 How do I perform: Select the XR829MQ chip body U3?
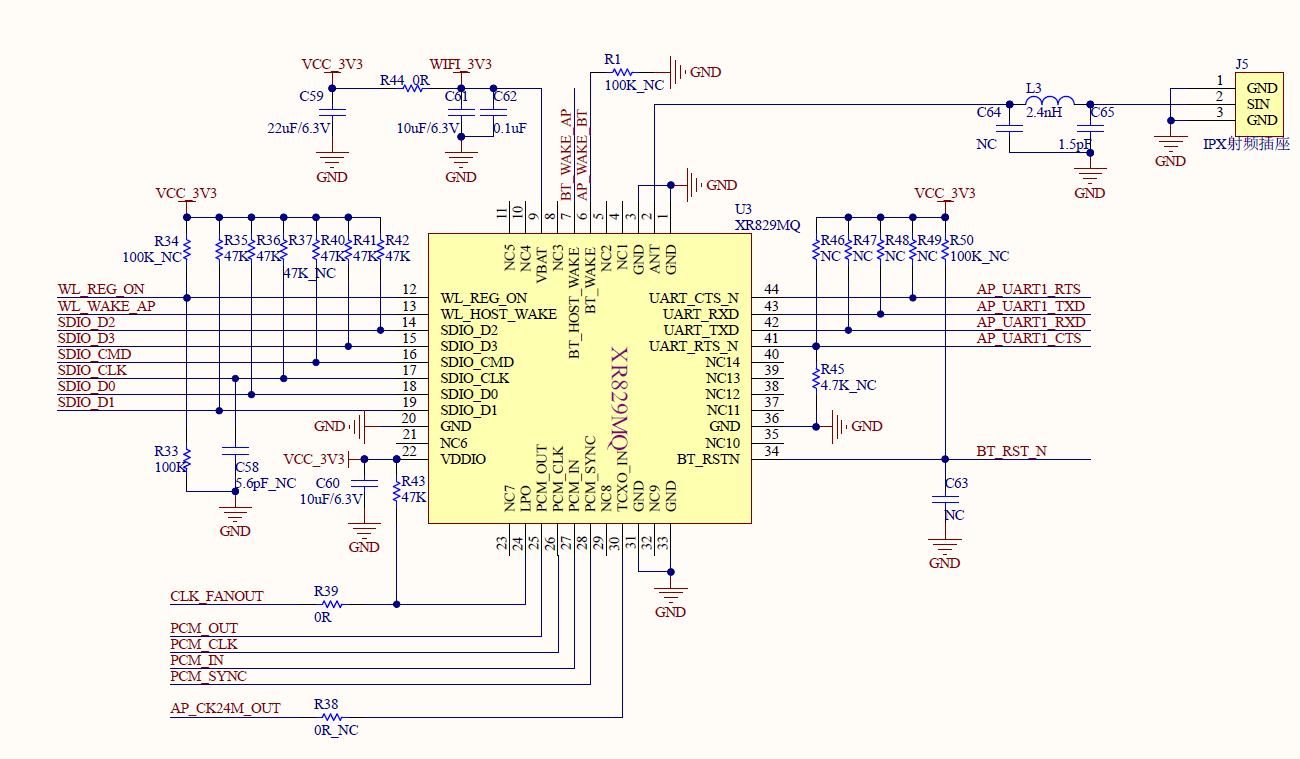(x=589, y=378)
